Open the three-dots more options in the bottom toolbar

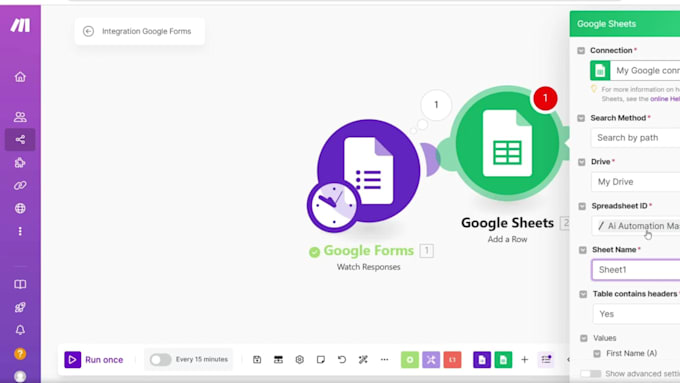(385, 360)
